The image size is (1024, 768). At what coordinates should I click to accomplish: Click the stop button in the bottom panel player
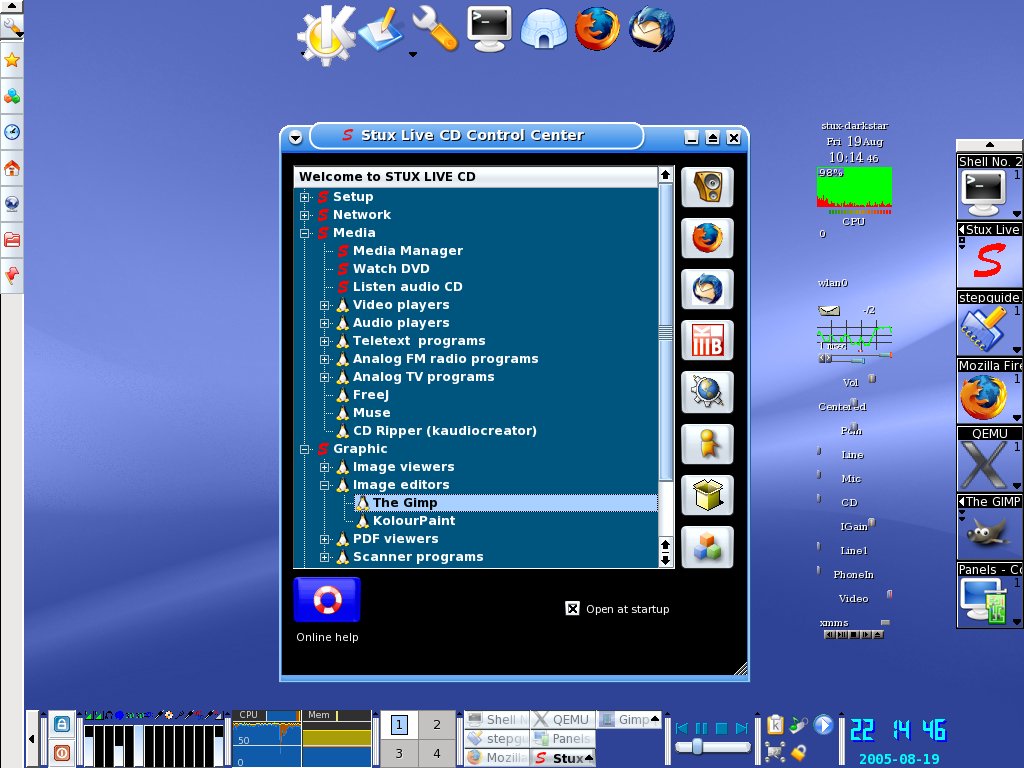(x=722, y=728)
